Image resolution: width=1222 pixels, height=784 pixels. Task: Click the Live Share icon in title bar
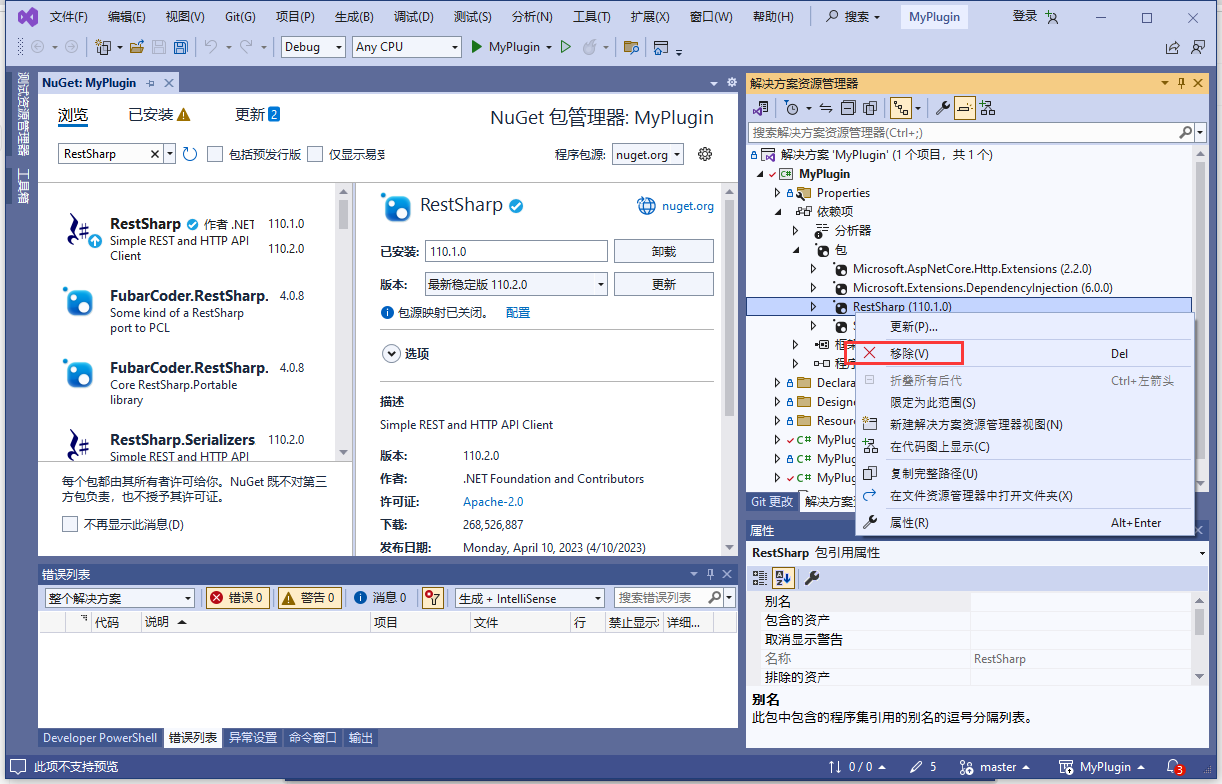point(1173,47)
